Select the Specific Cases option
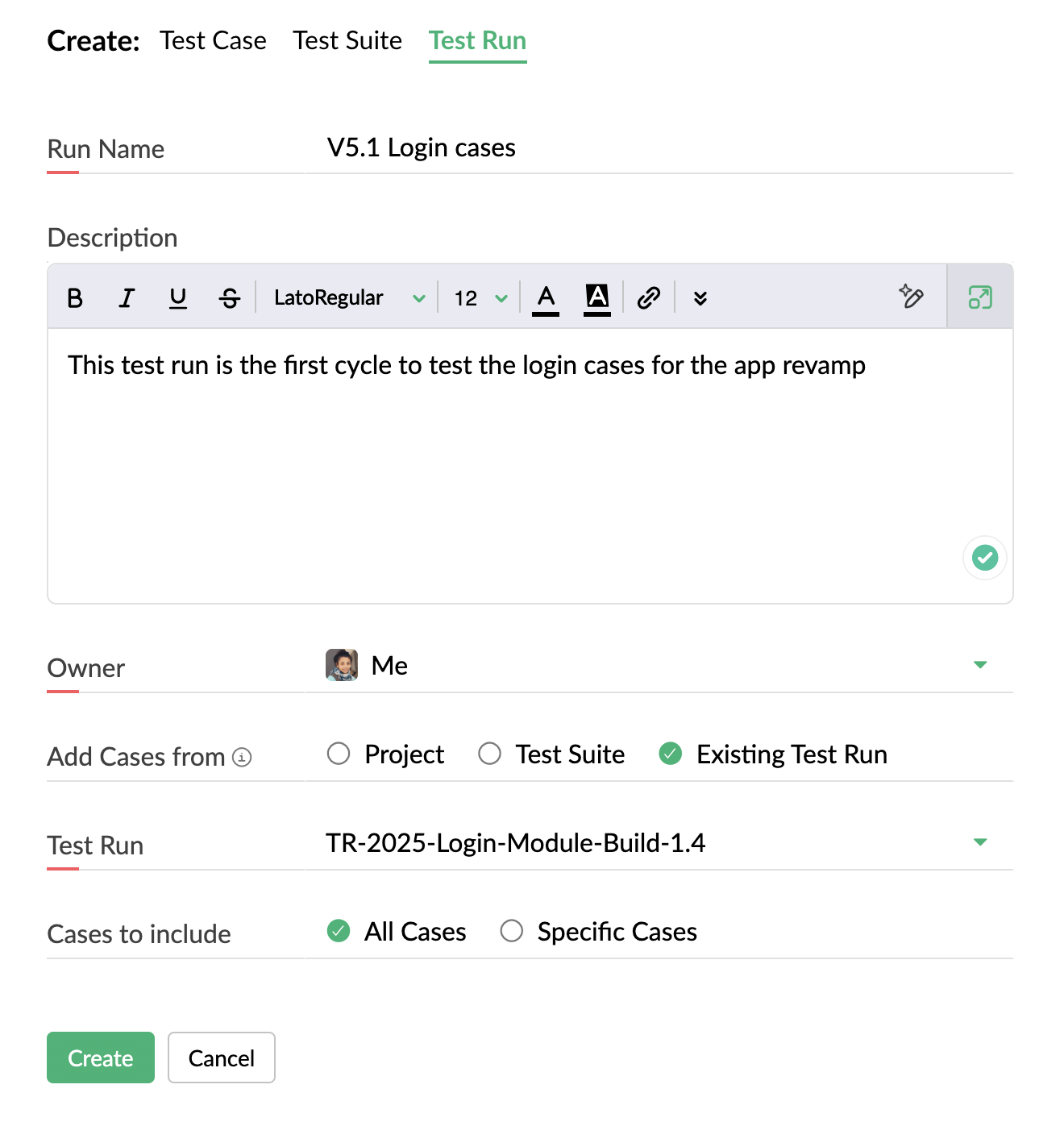Viewport: 1064px width, 1122px height. 598,932
